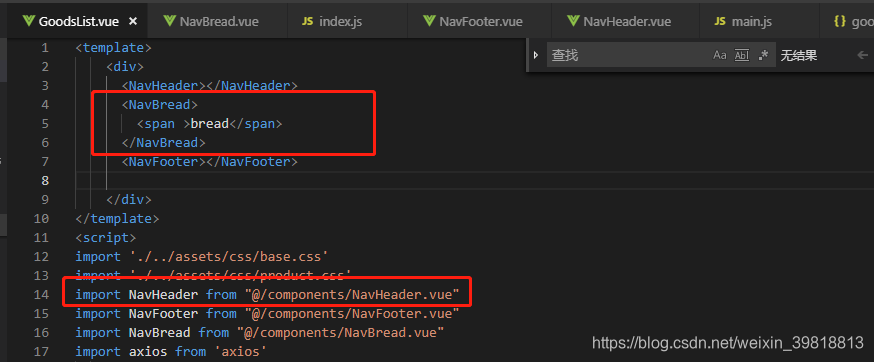Click the opening template tag on line 1
The height and width of the screenshot is (362, 874).
point(114,47)
